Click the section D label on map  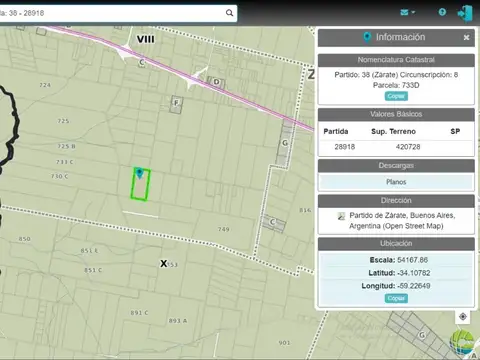217,82
